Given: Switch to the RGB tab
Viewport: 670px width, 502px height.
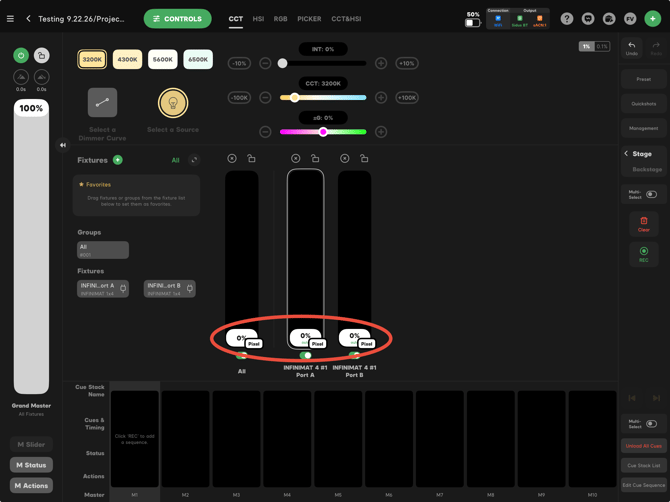Looking at the screenshot, I should (x=280, y=19).
